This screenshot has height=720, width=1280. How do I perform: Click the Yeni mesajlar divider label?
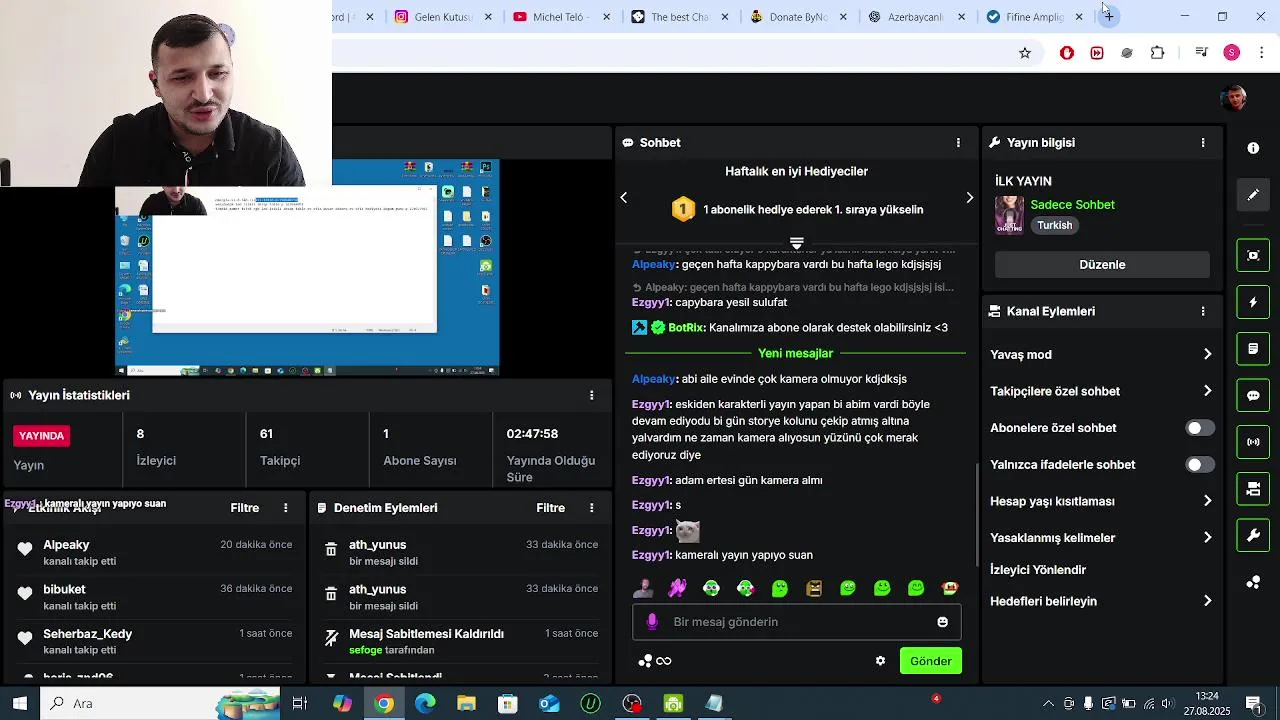795,354
